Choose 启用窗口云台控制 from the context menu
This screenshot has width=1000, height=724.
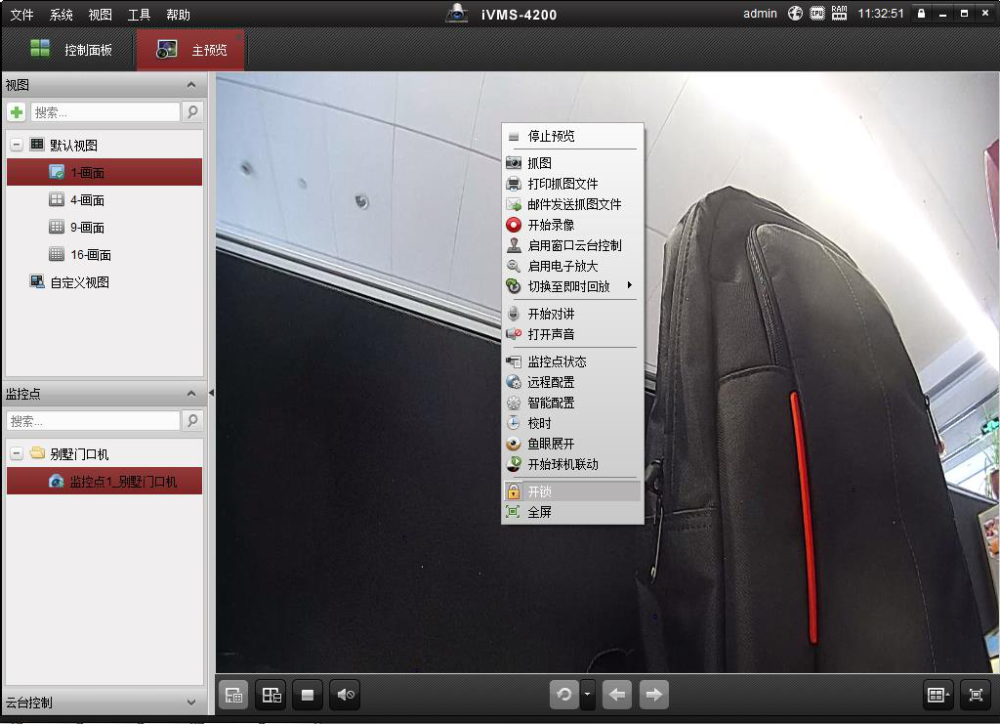572,245
